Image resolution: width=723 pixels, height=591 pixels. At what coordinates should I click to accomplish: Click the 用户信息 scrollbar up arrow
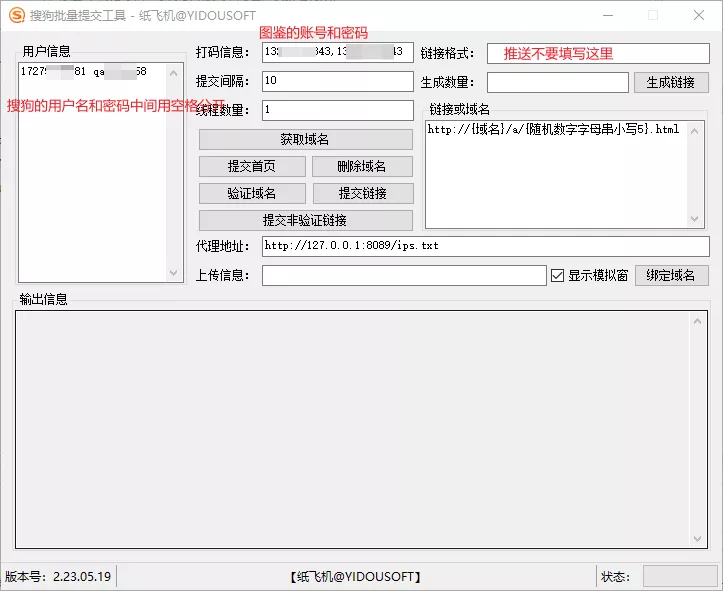point(173,73)
